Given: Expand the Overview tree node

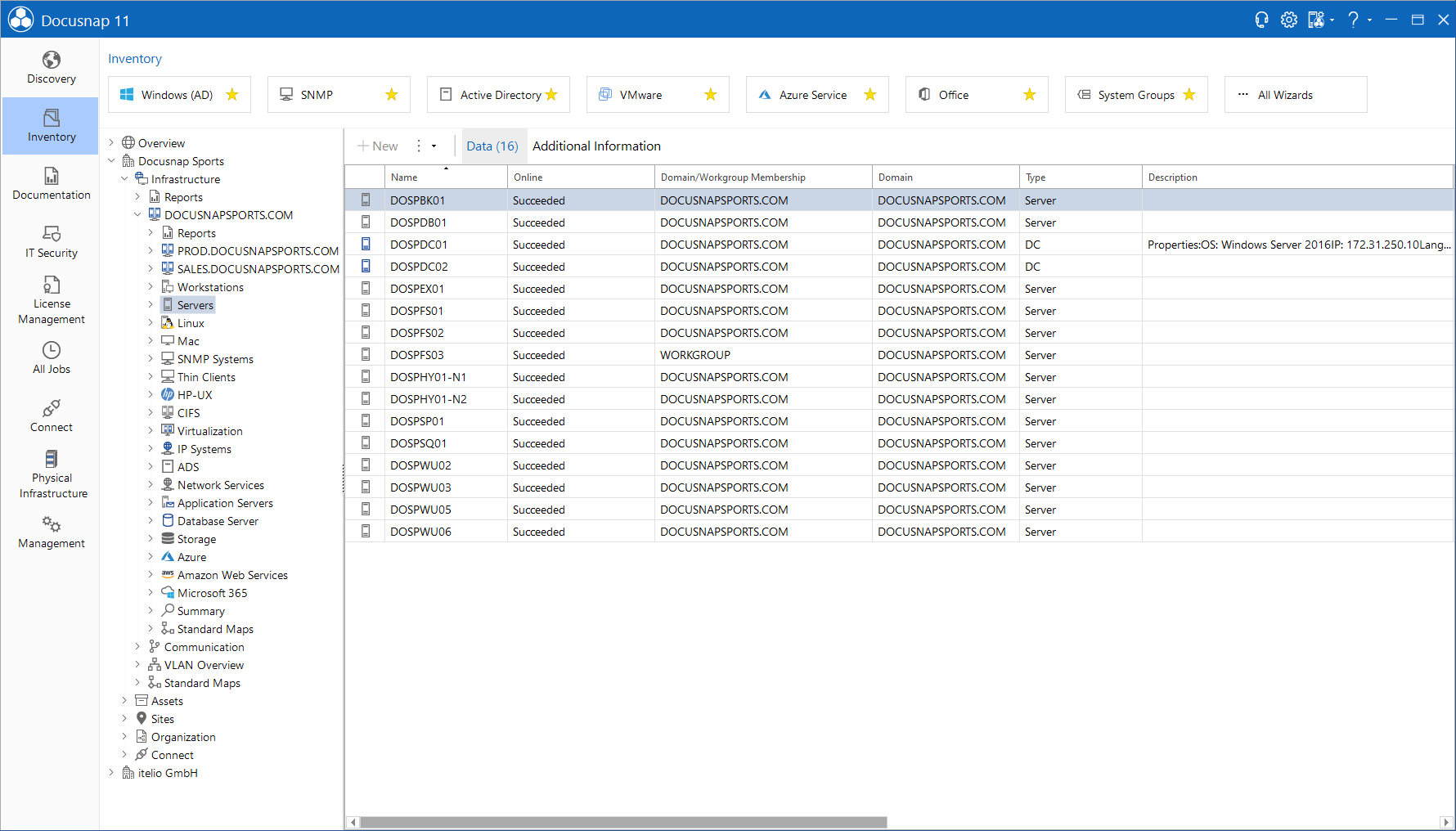Looking at the screenshot, I should tap(111, 143).
